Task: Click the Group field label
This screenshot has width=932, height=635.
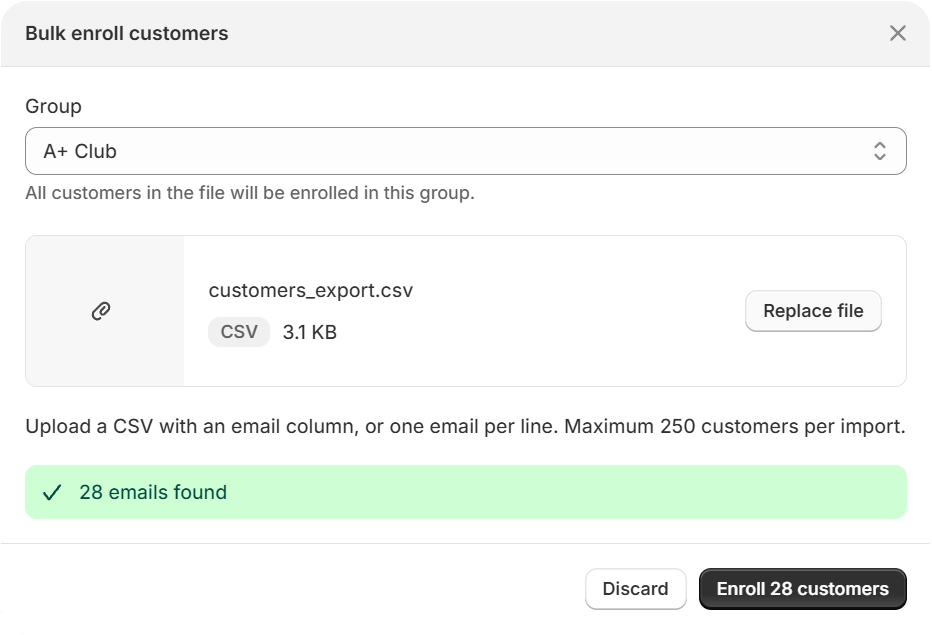Action: click(x=53, y=106)
